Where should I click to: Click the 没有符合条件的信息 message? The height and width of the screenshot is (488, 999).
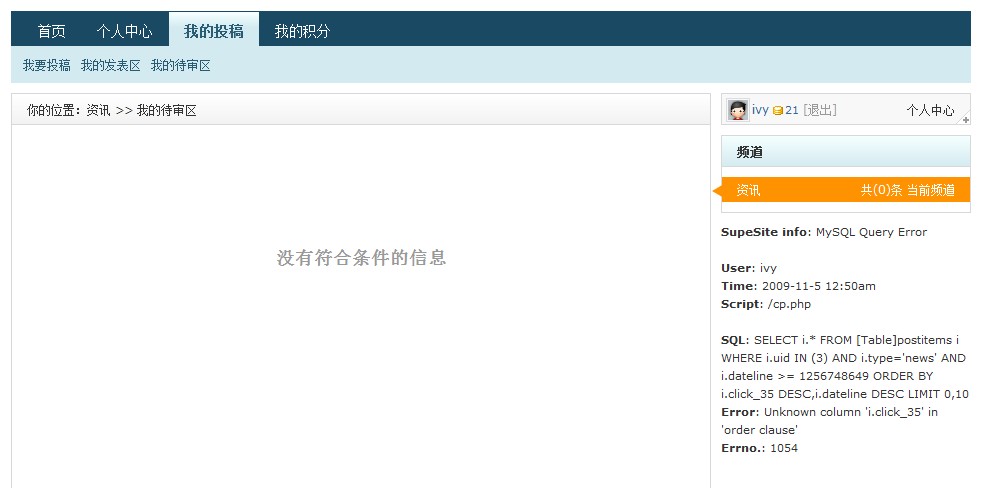point(361,257)
